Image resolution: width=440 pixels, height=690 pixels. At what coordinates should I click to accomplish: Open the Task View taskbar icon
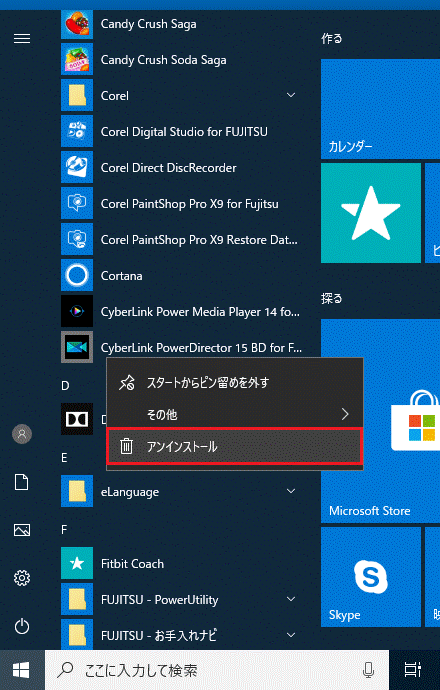point(412,670)
